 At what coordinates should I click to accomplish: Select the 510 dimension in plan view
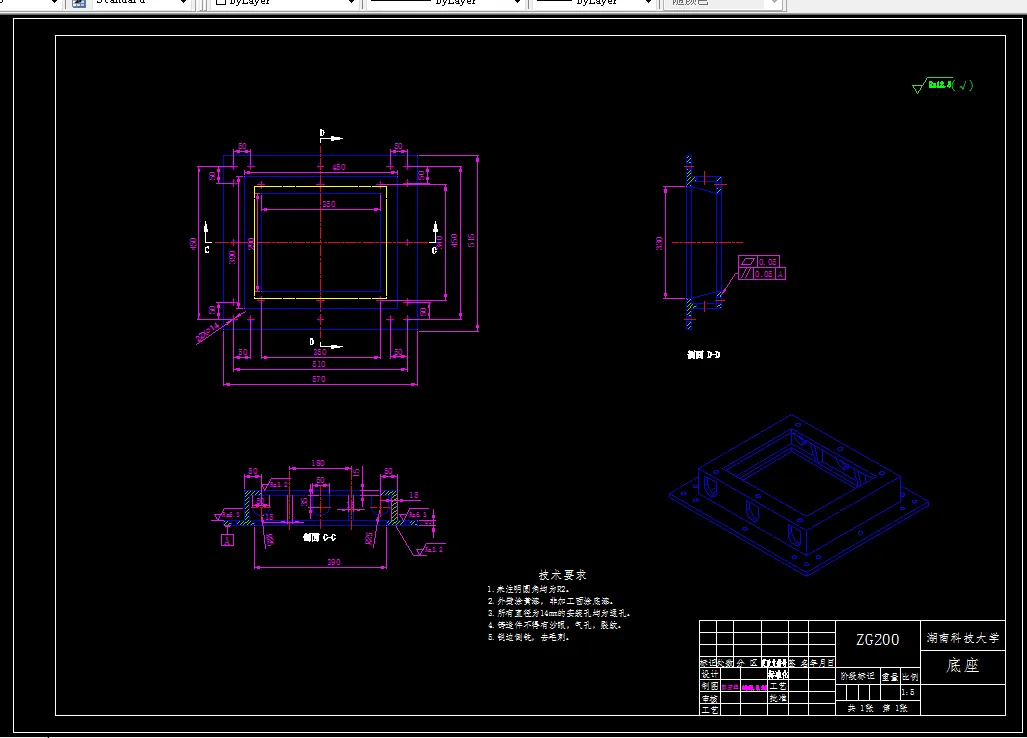pyautogui.click(x=318, y=364)
